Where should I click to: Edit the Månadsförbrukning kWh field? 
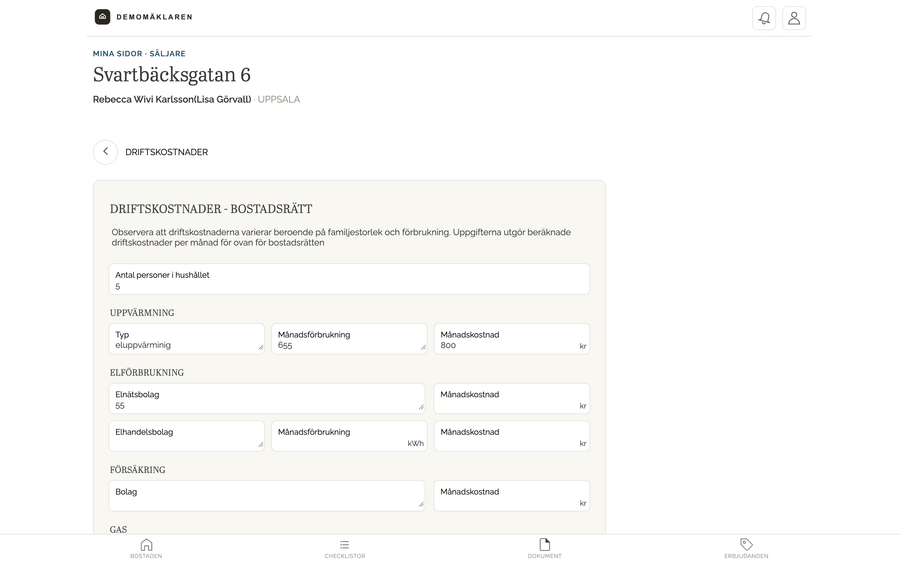pos(349,436)
